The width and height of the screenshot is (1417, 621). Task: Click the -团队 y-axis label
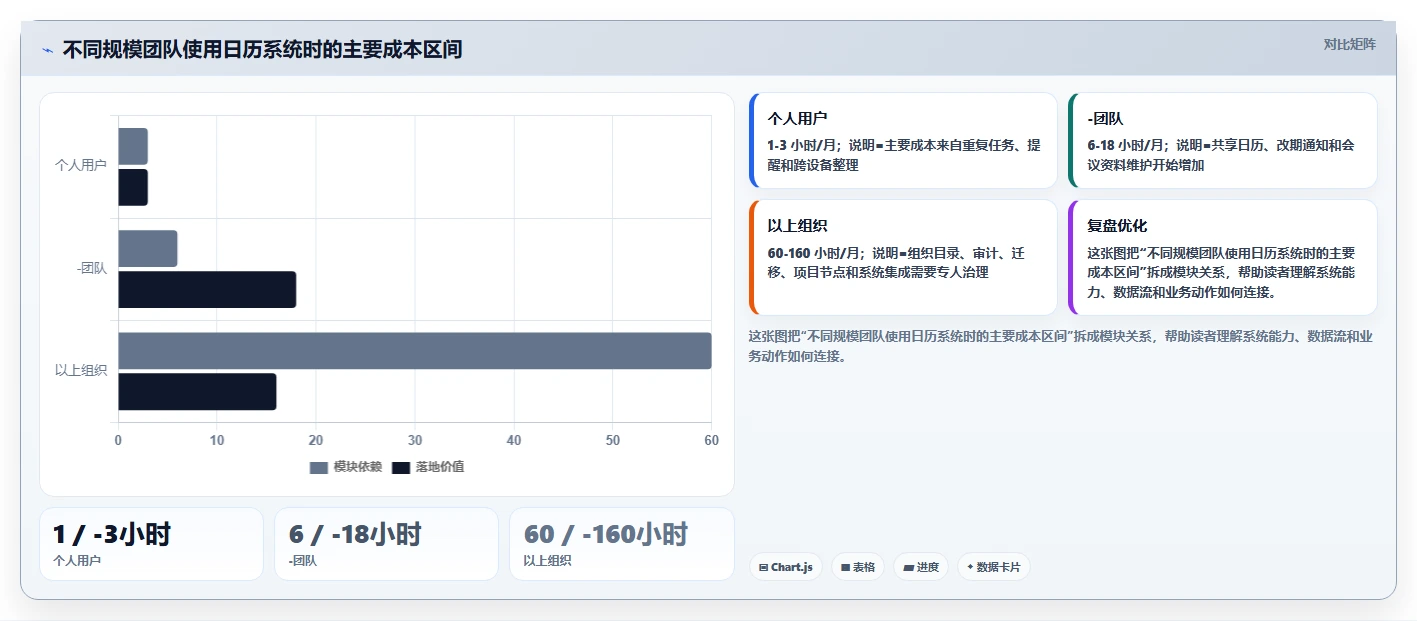tap(92, 268)
